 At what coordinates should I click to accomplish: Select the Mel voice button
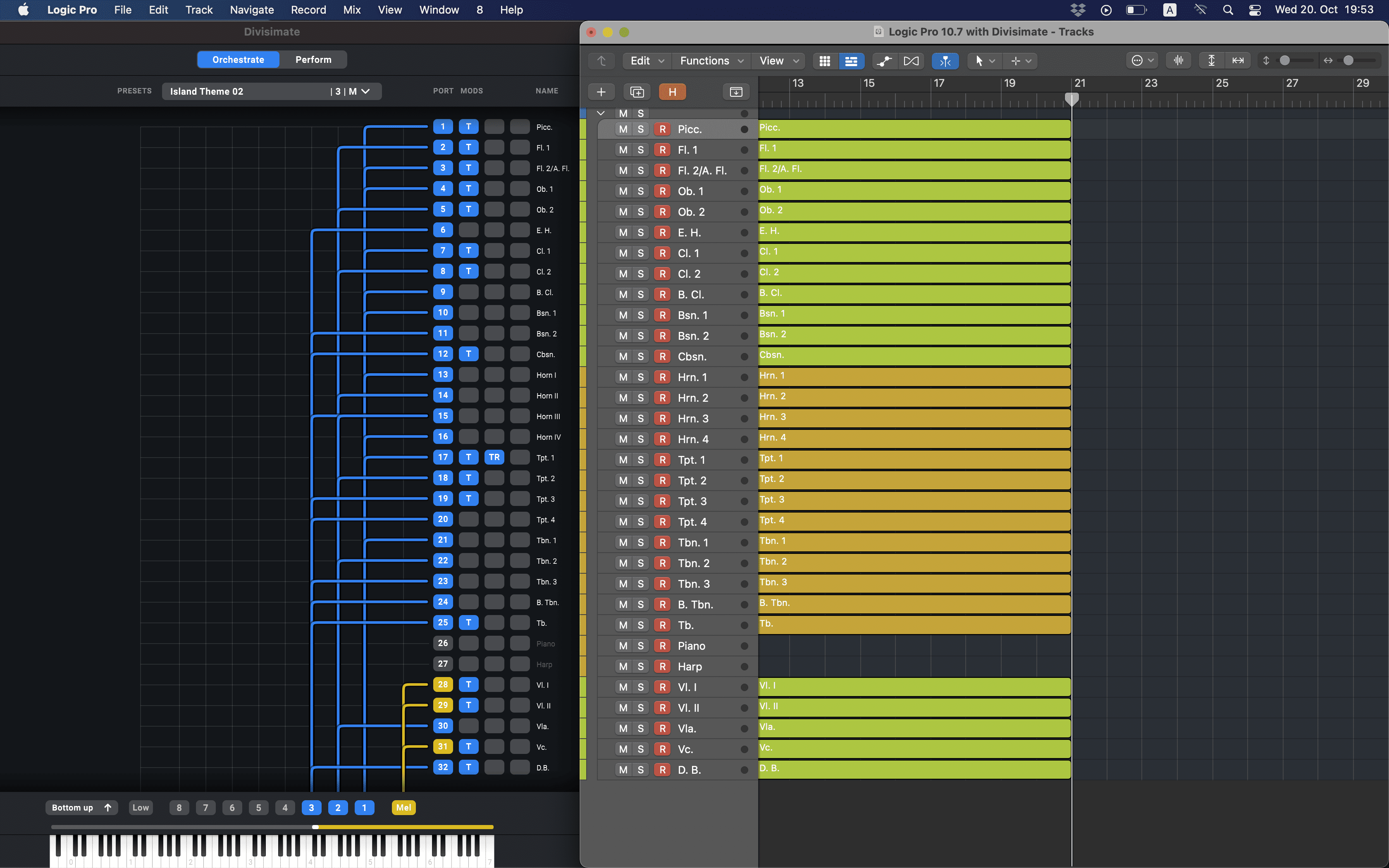pos(403,808)
